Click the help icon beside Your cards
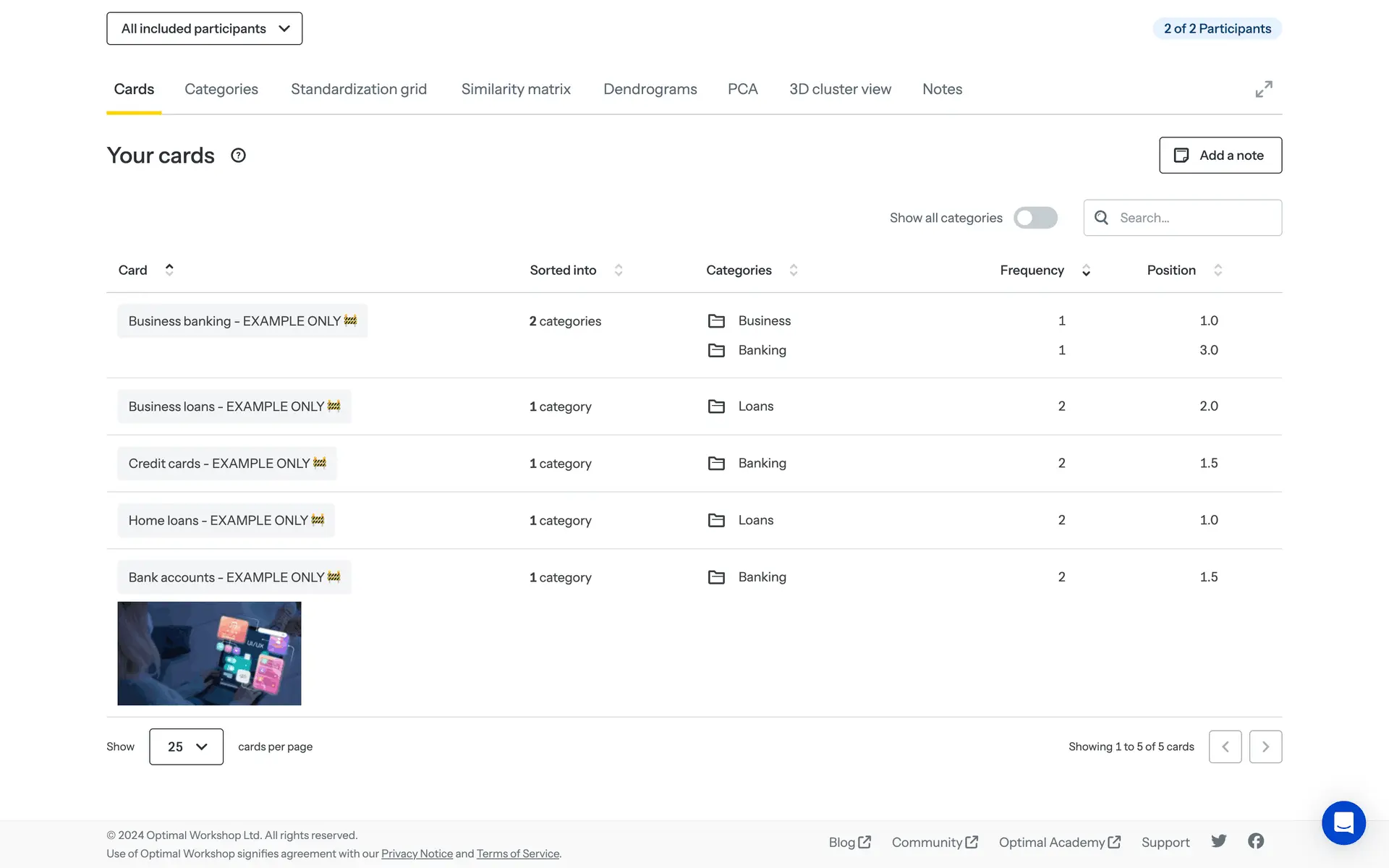The width and height of the screenshot is (1389, 868). [238, 156]
